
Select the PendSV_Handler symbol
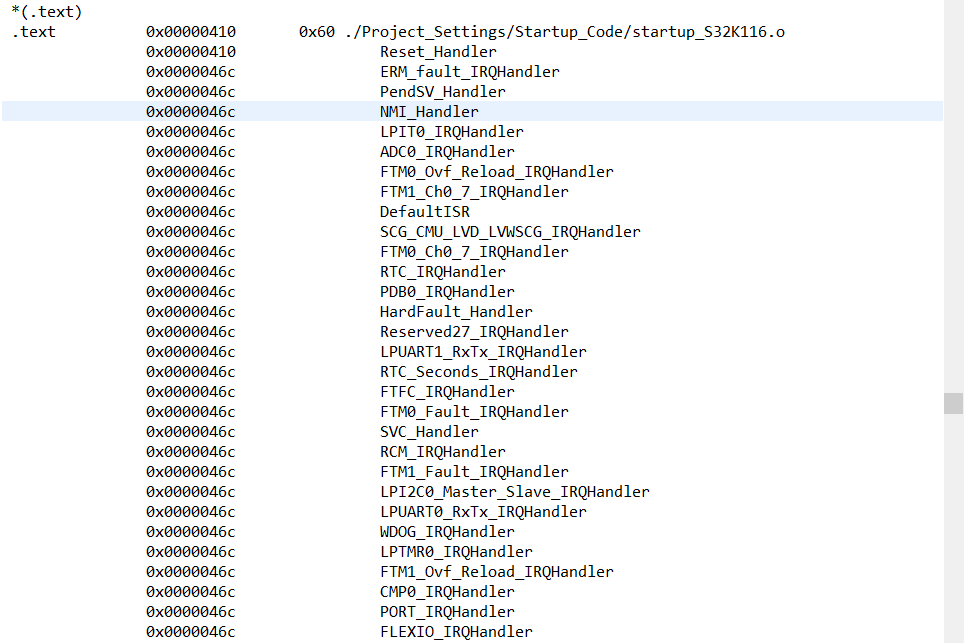pyautogui.click(x=443, y=92)
